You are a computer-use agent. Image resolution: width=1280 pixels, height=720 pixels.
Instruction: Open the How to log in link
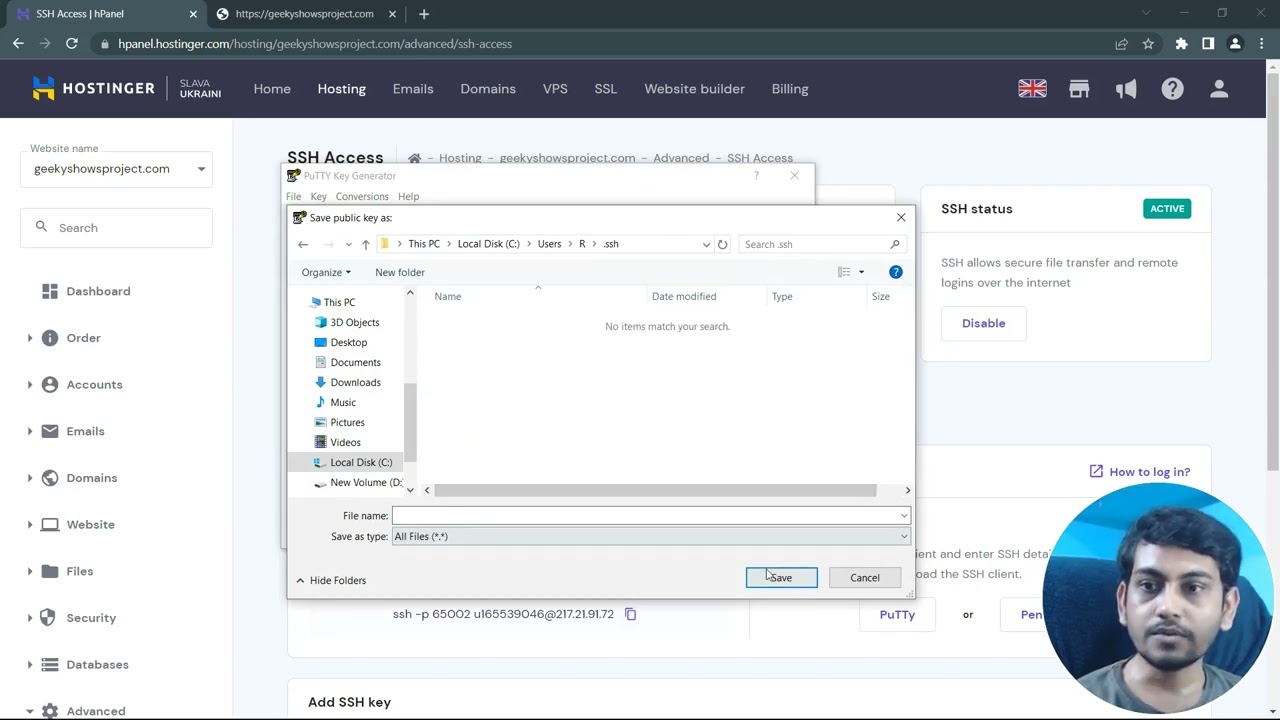[1140, 472]
